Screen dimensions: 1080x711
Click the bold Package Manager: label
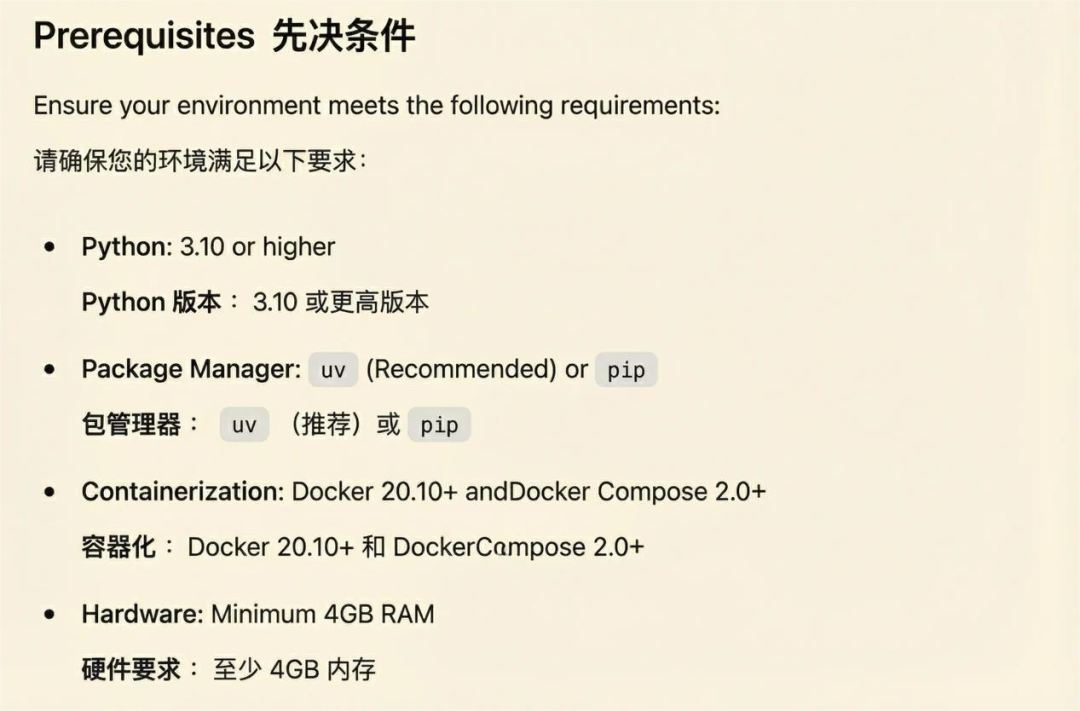tap(191, 369)
